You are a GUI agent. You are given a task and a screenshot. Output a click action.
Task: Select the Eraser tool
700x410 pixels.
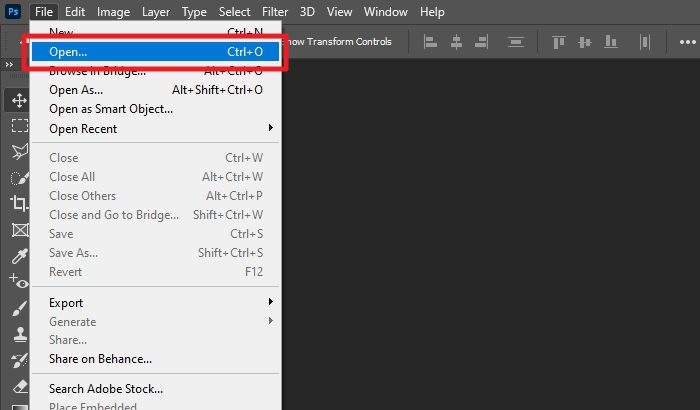tap(19, 386)
